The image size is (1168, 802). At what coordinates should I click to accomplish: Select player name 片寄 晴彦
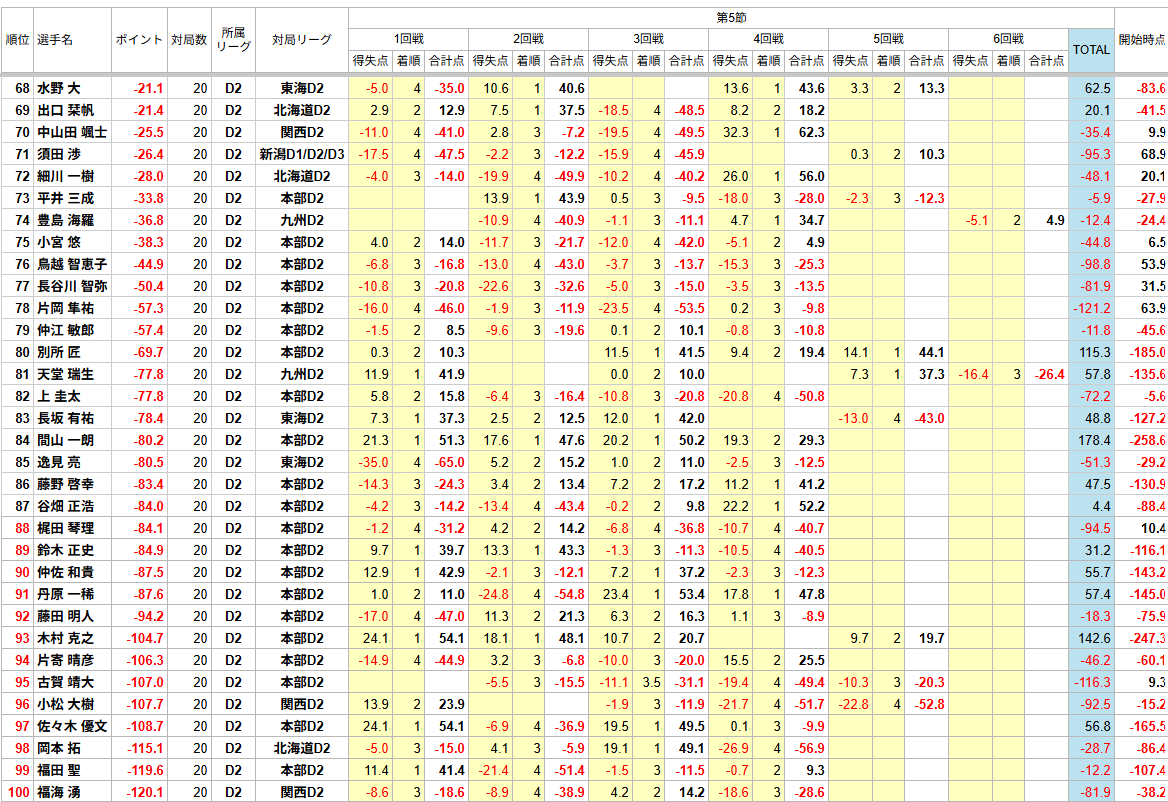(x=66, y=660)
